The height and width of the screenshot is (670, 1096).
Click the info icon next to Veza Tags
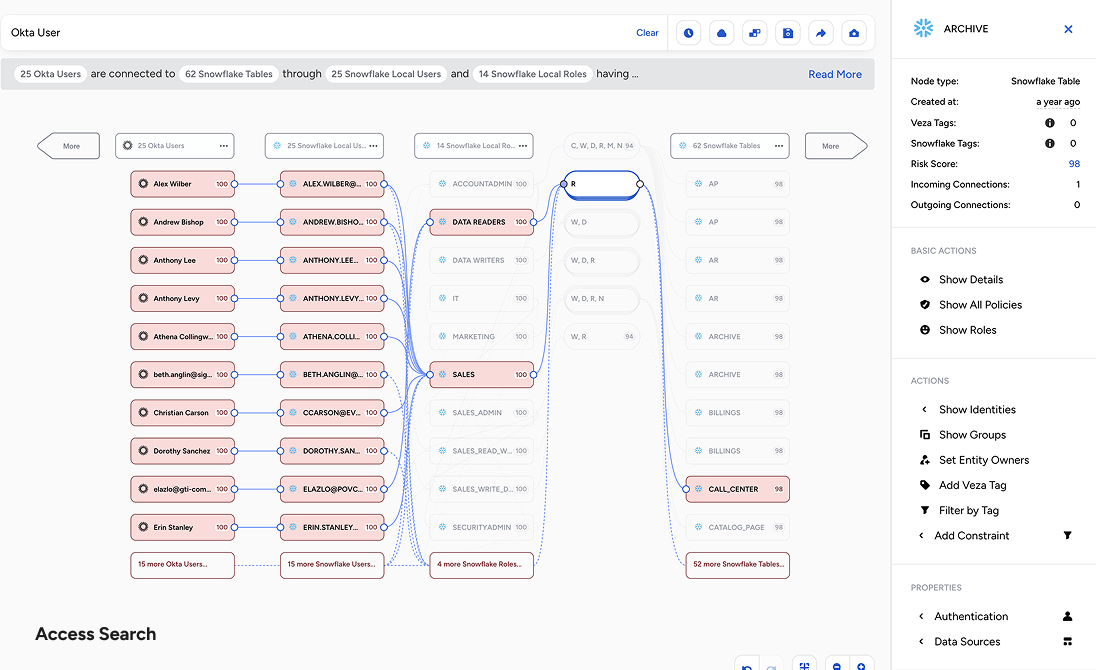tap(1049, 123)
